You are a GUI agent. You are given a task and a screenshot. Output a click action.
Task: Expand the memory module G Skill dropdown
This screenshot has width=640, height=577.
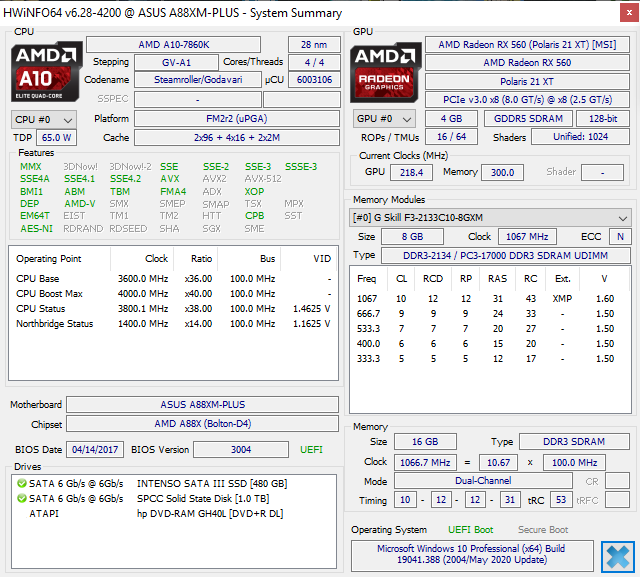pos(490,218)
